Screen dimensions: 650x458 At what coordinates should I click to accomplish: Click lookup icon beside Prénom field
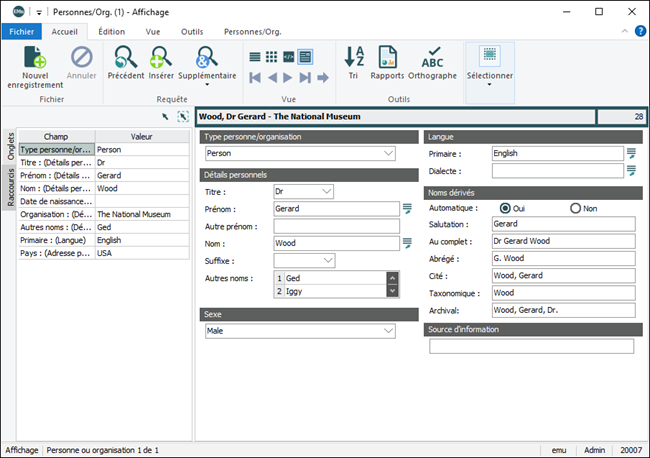click(x=407, y=208)
